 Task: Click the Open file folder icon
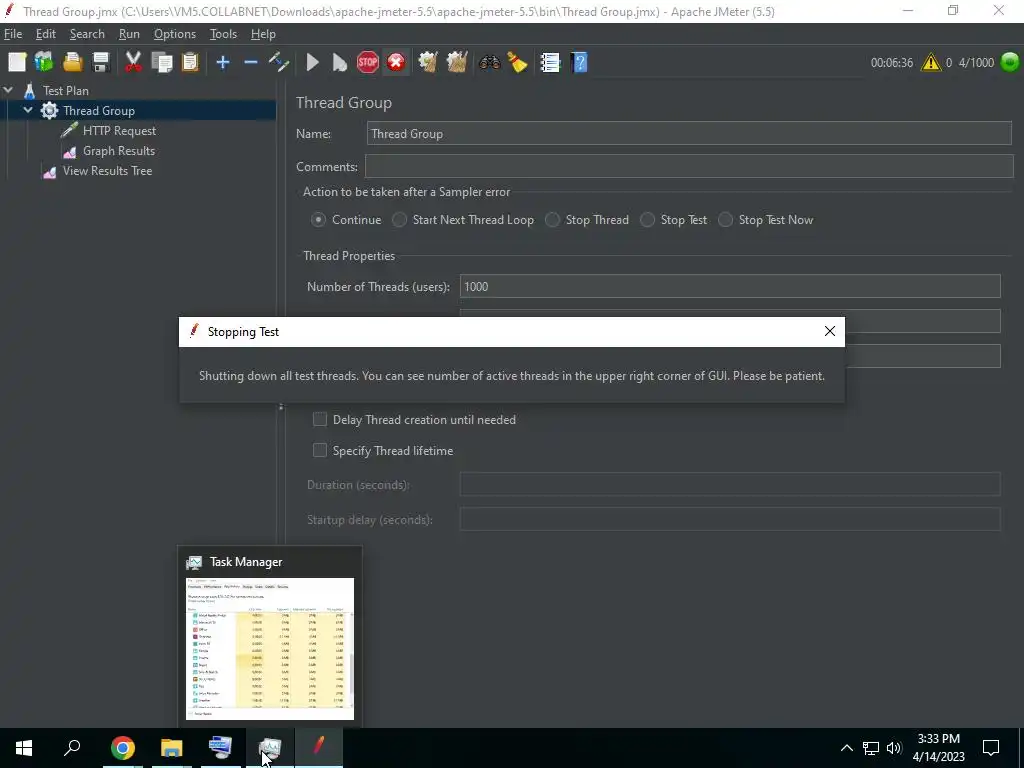click(72, 62)
